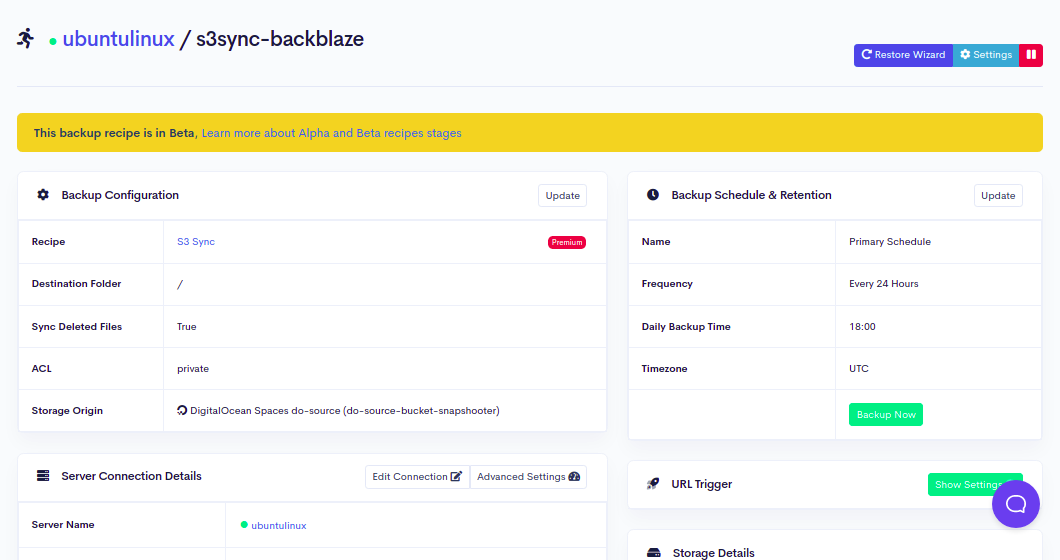
Task: Select the DigitalOcean Spaces do-source text
Action: coord(345,411)
